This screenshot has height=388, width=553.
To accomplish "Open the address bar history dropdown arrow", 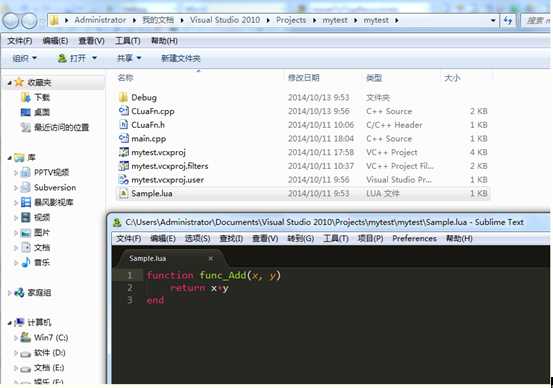I will tap(493, 20).
